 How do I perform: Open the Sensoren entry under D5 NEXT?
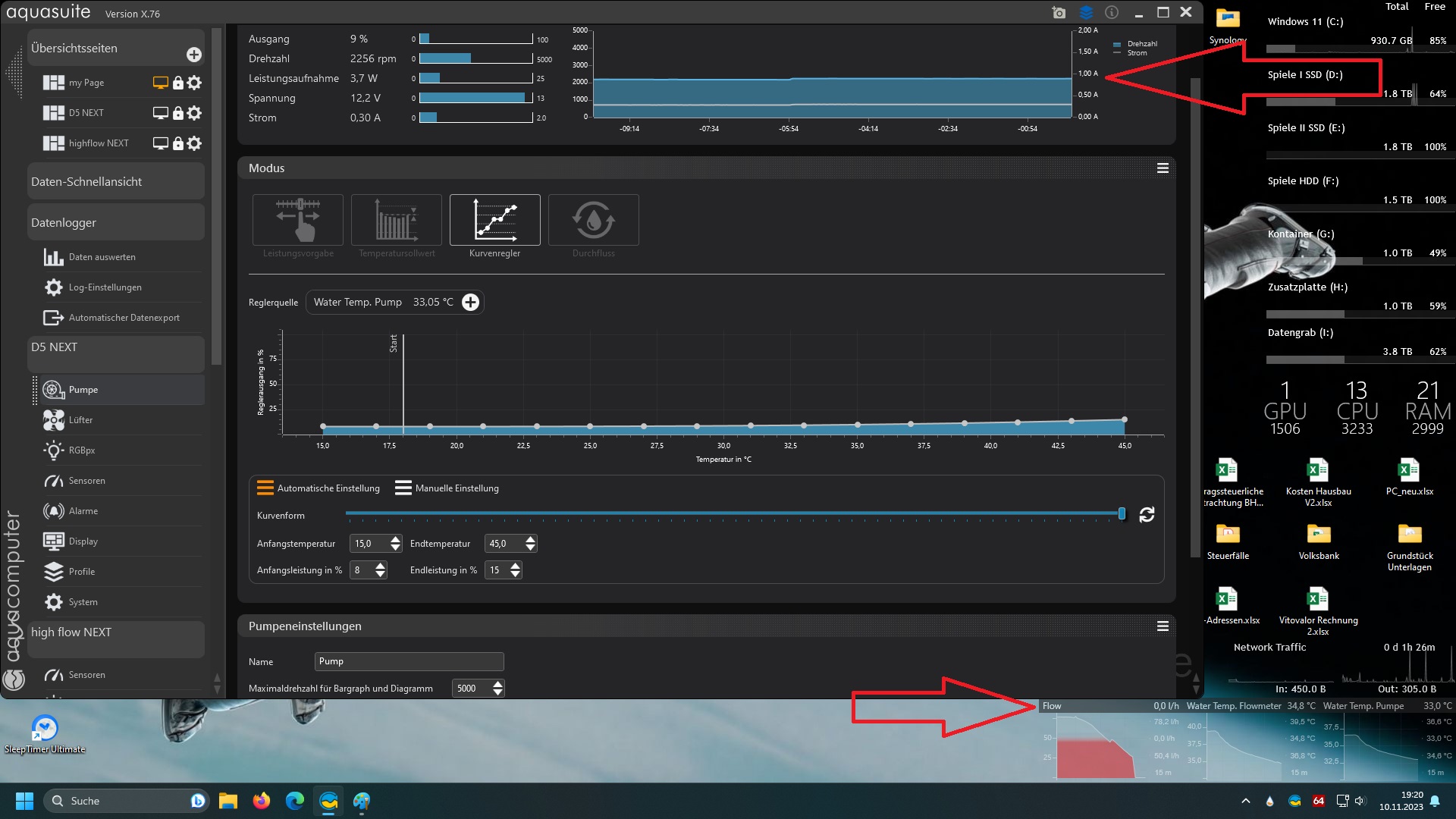tap(86, 481)
